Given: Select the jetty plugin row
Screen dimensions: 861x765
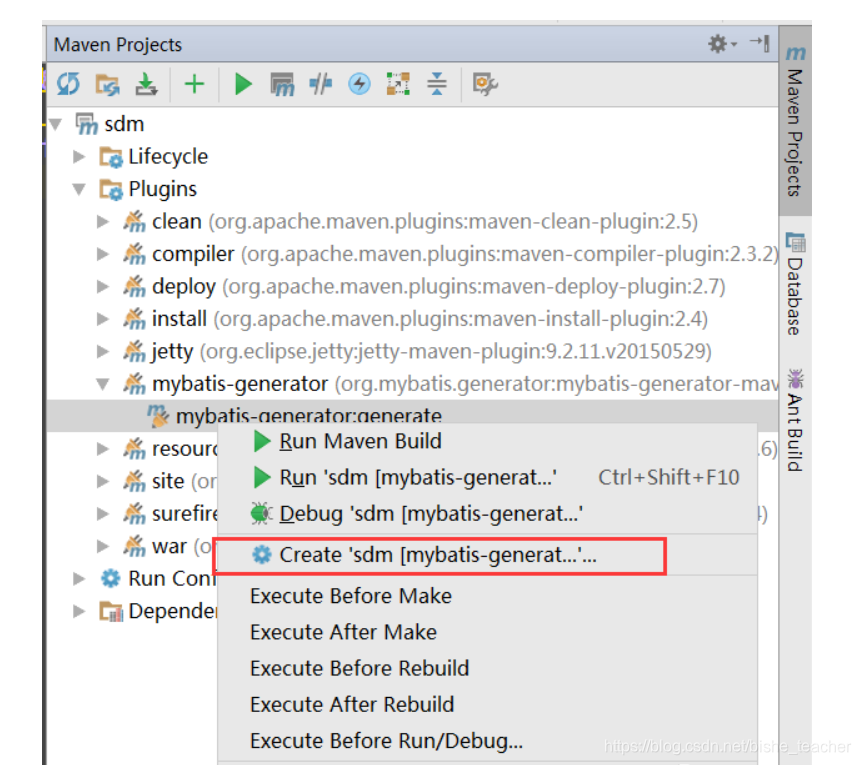Looking at the screenshot, I should point(412,351).
